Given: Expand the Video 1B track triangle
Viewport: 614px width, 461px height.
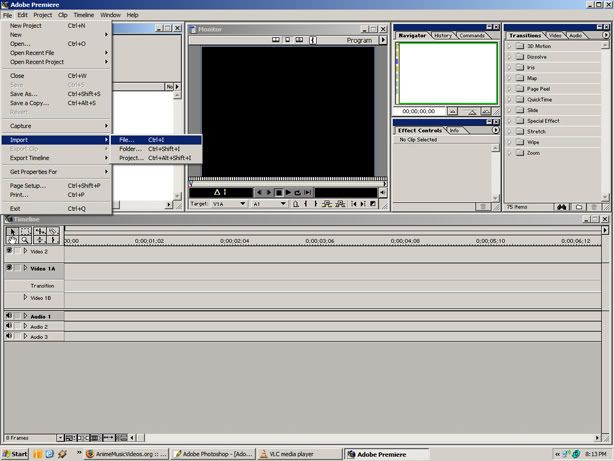Looking at the screenshot, I should pyautogui.click(x=25, y=297).
